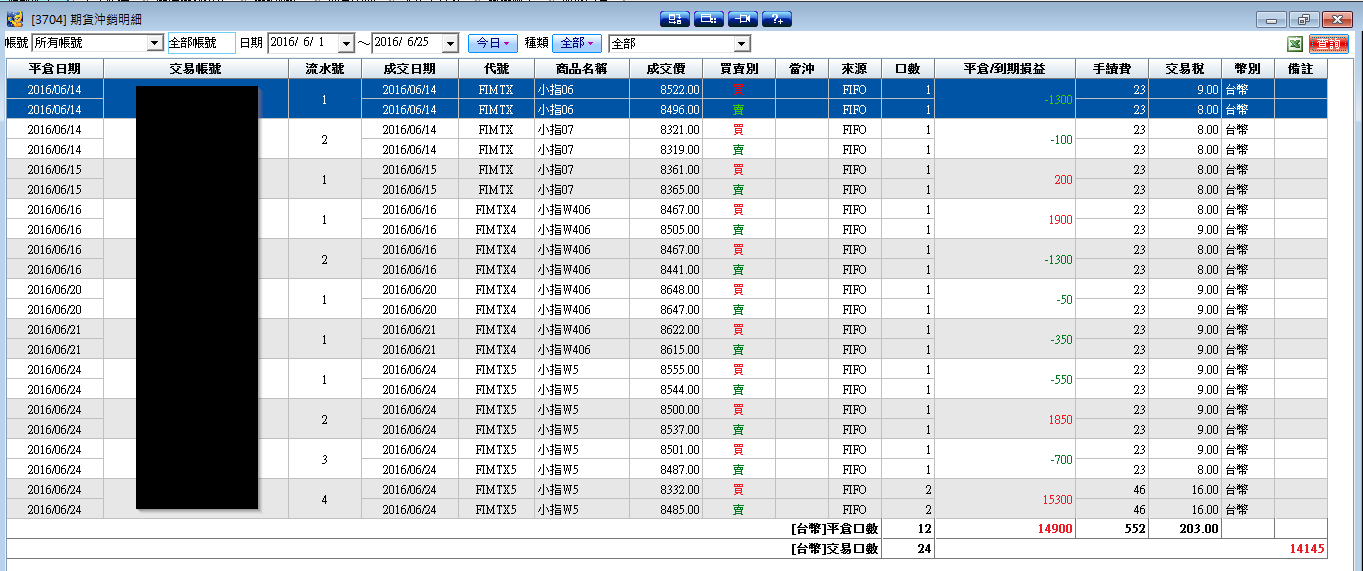The image size is (1363, 571).
Task: Expand the wide 全部 combo box
Action: click(742, 43)
